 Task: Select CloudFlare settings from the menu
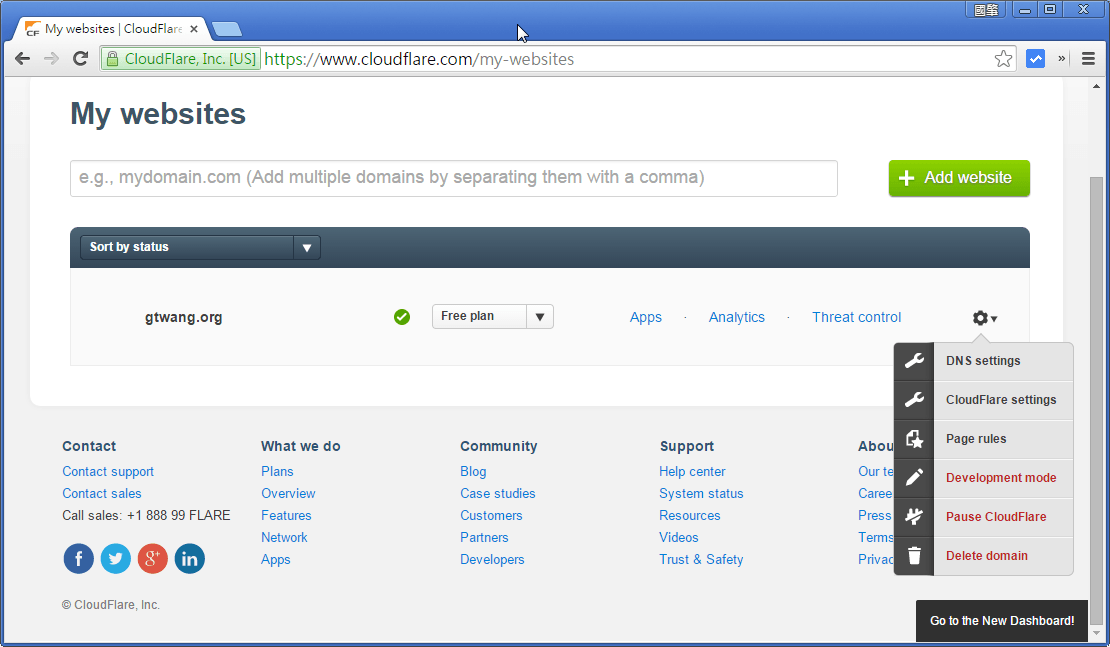1003,400
